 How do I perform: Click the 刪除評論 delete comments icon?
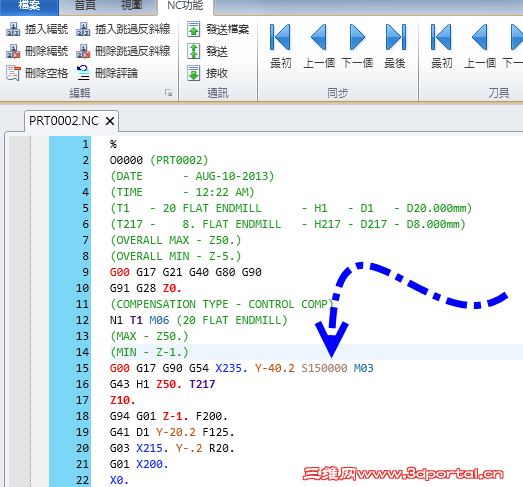pos(83,73)
